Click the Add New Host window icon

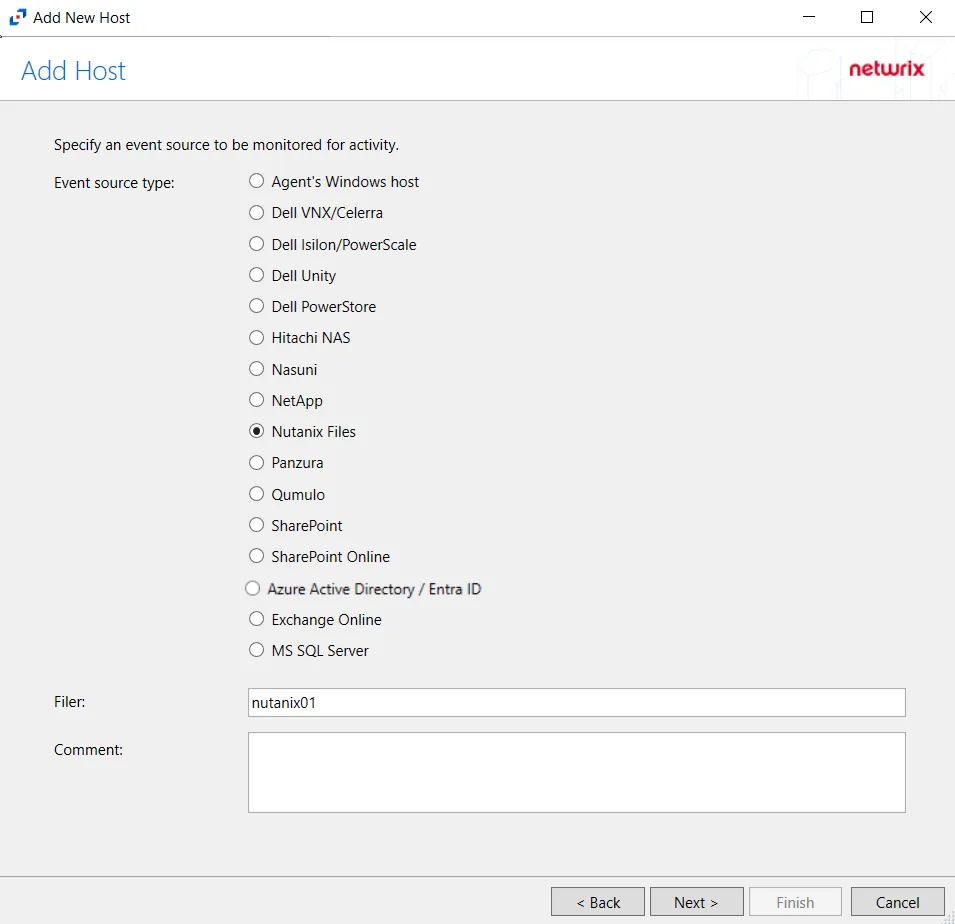point(18,17)
